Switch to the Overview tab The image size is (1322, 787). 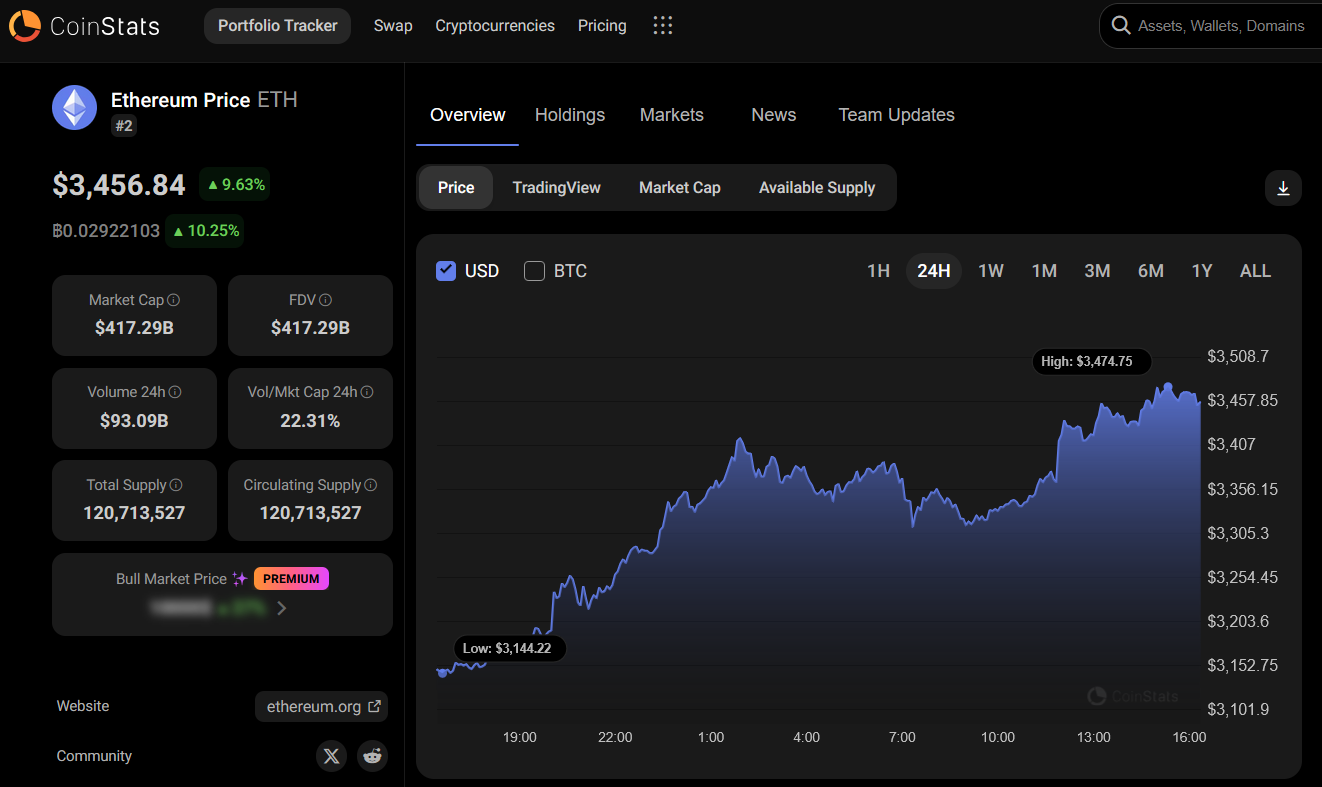click(x=467, y=115)
